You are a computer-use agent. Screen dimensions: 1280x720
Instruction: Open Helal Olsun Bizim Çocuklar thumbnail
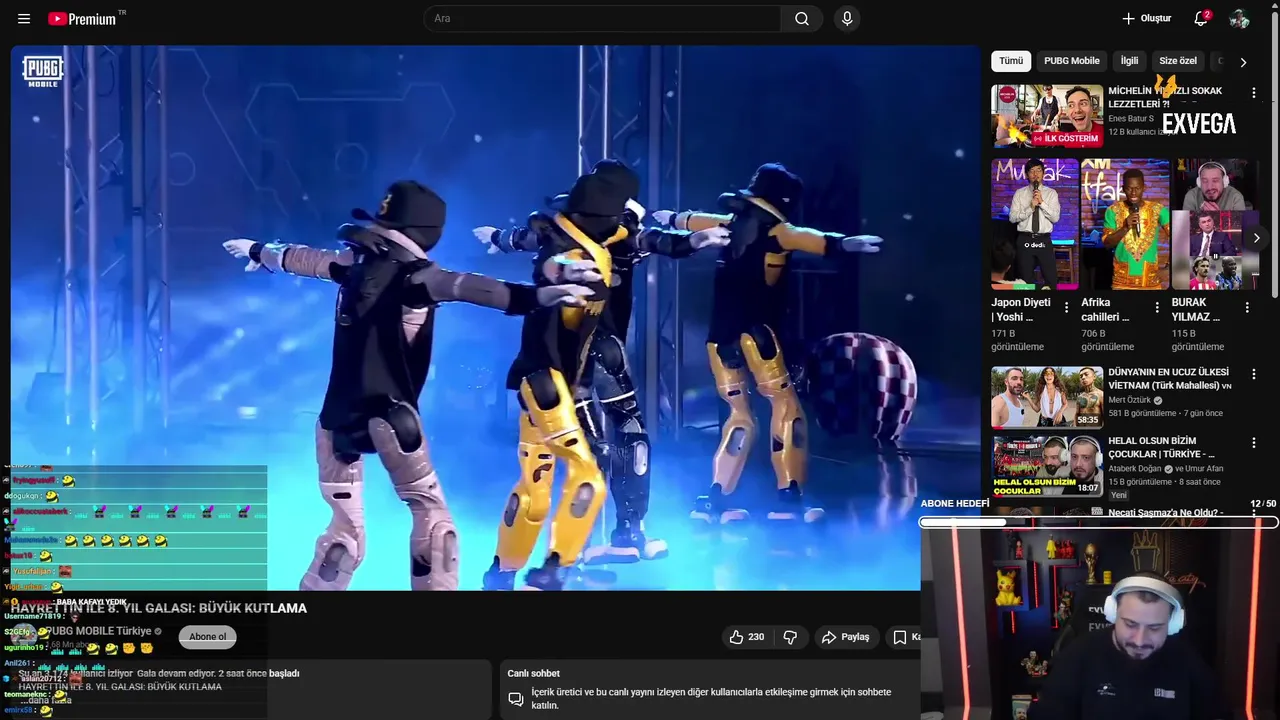1047,466
